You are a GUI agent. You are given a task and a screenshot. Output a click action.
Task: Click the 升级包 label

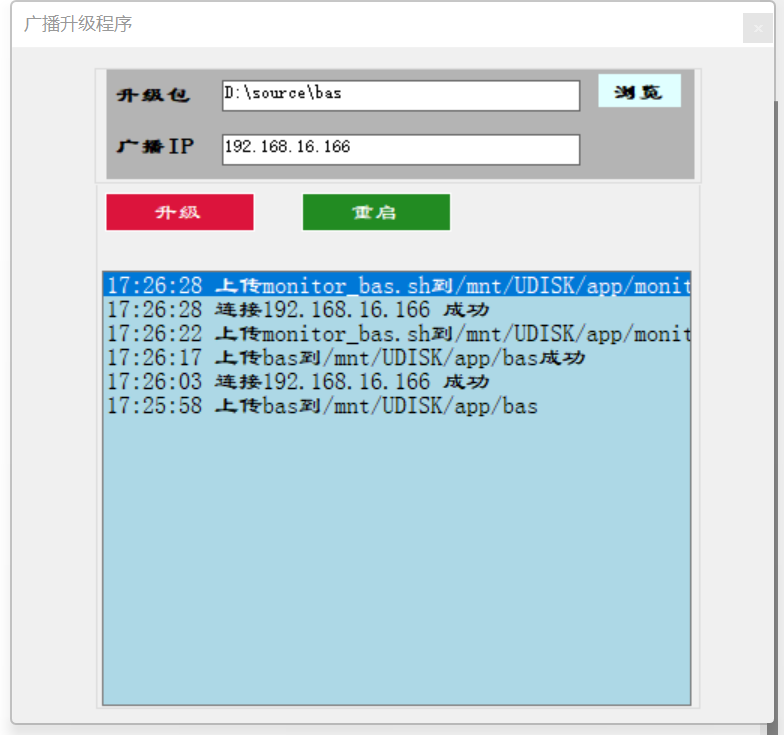pyautogui.click(x=153, y=95)
